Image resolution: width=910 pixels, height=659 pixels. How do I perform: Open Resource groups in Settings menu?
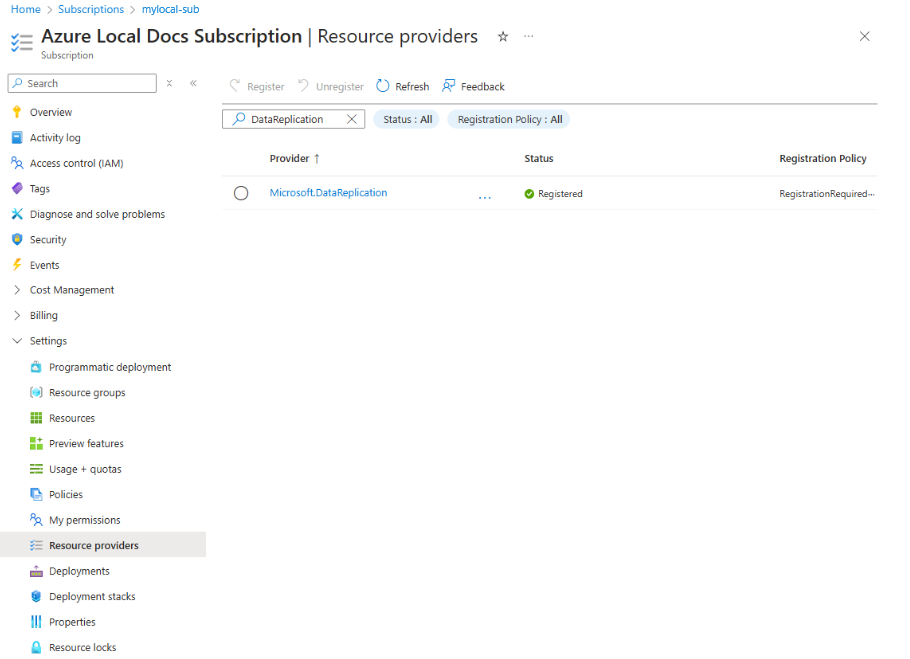click(87, 393)
